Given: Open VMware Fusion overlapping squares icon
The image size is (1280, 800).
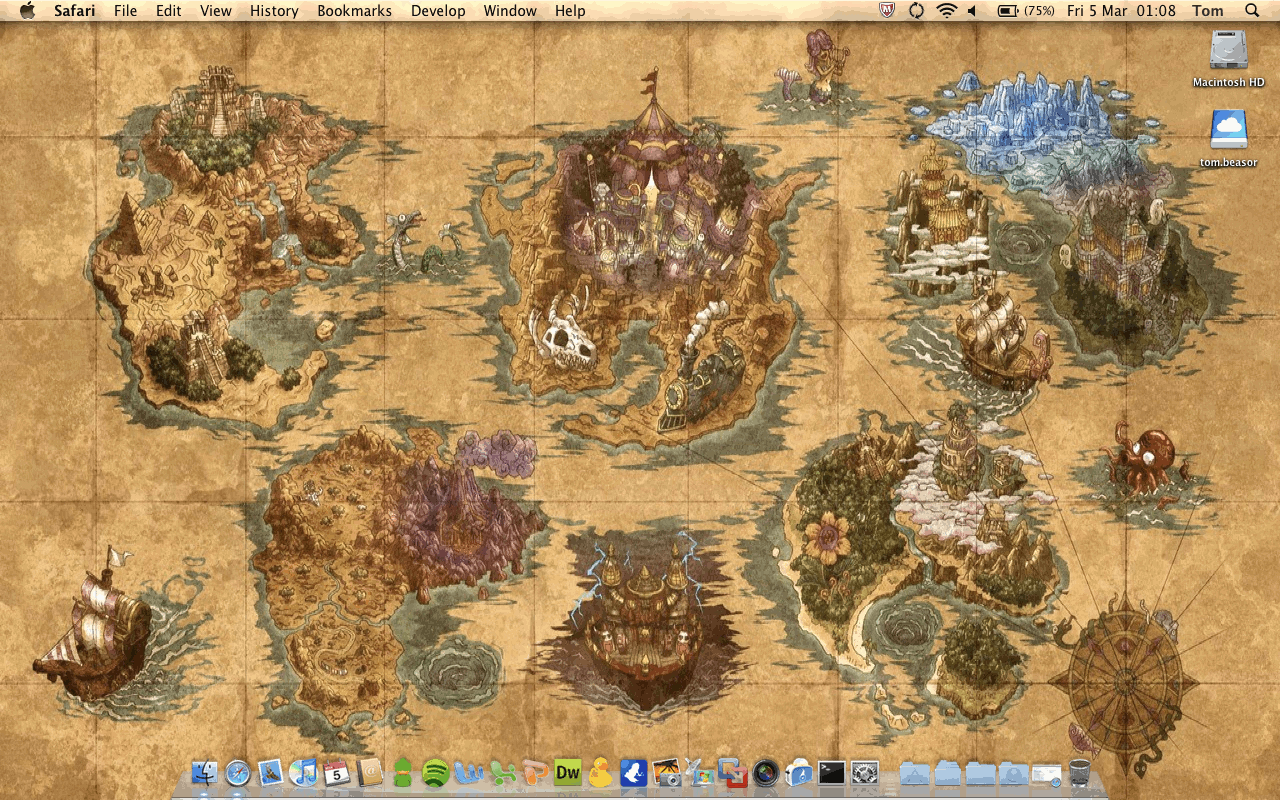Looking at the screenshot, I should [x=732, y=772].
